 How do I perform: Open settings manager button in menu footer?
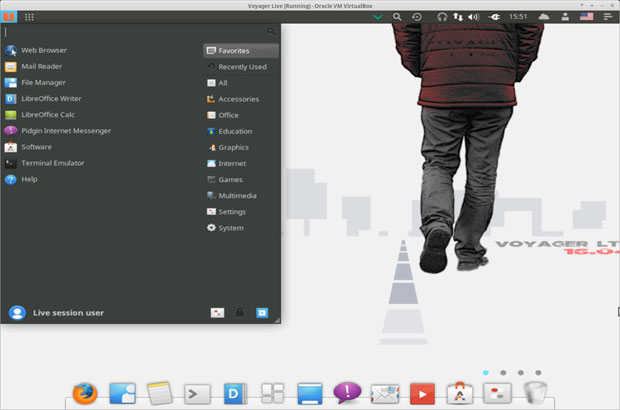click(x=217, y=313)
